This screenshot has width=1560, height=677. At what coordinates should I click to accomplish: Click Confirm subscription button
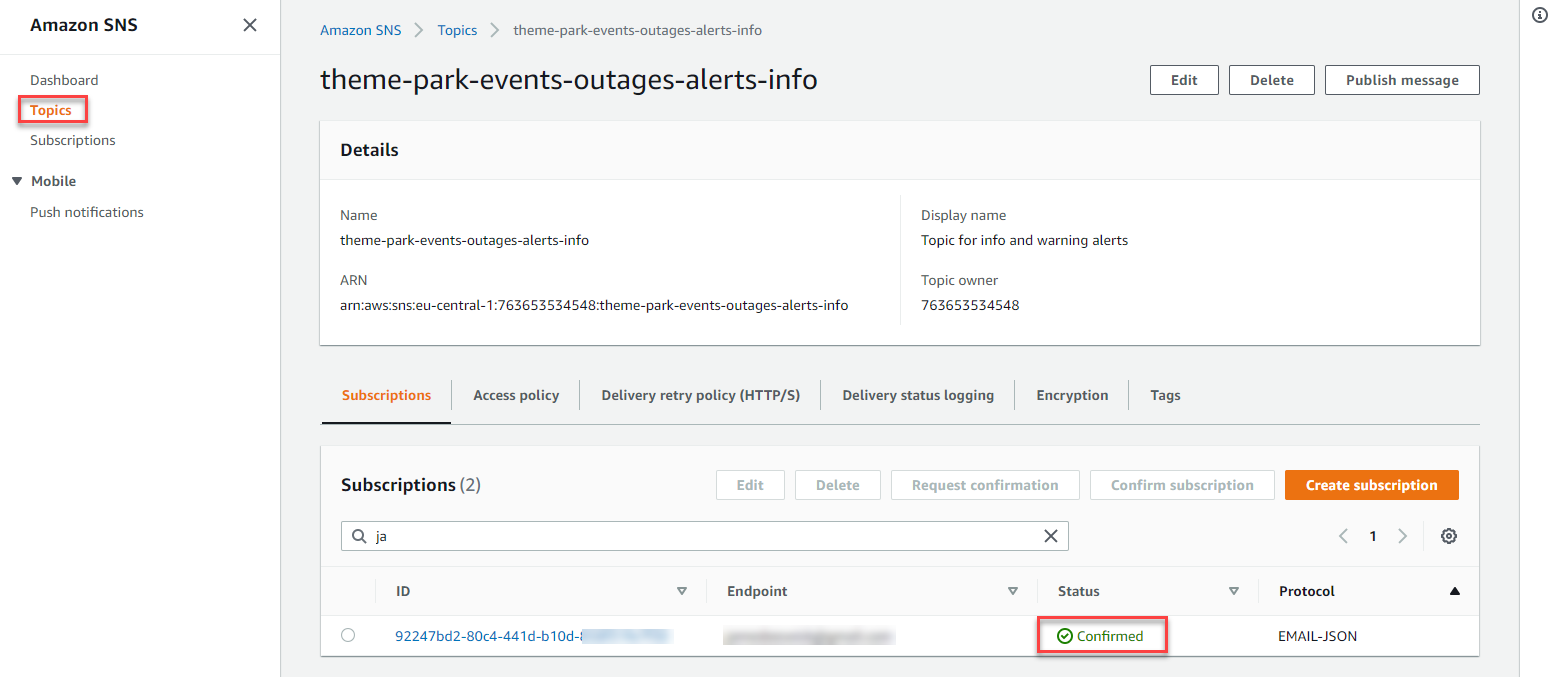1182,485
